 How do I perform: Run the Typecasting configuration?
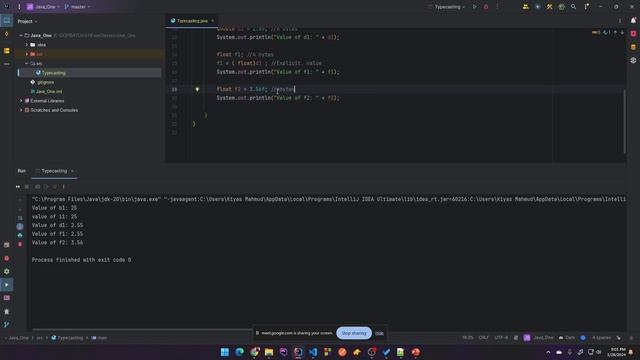(x=474, y=7)
